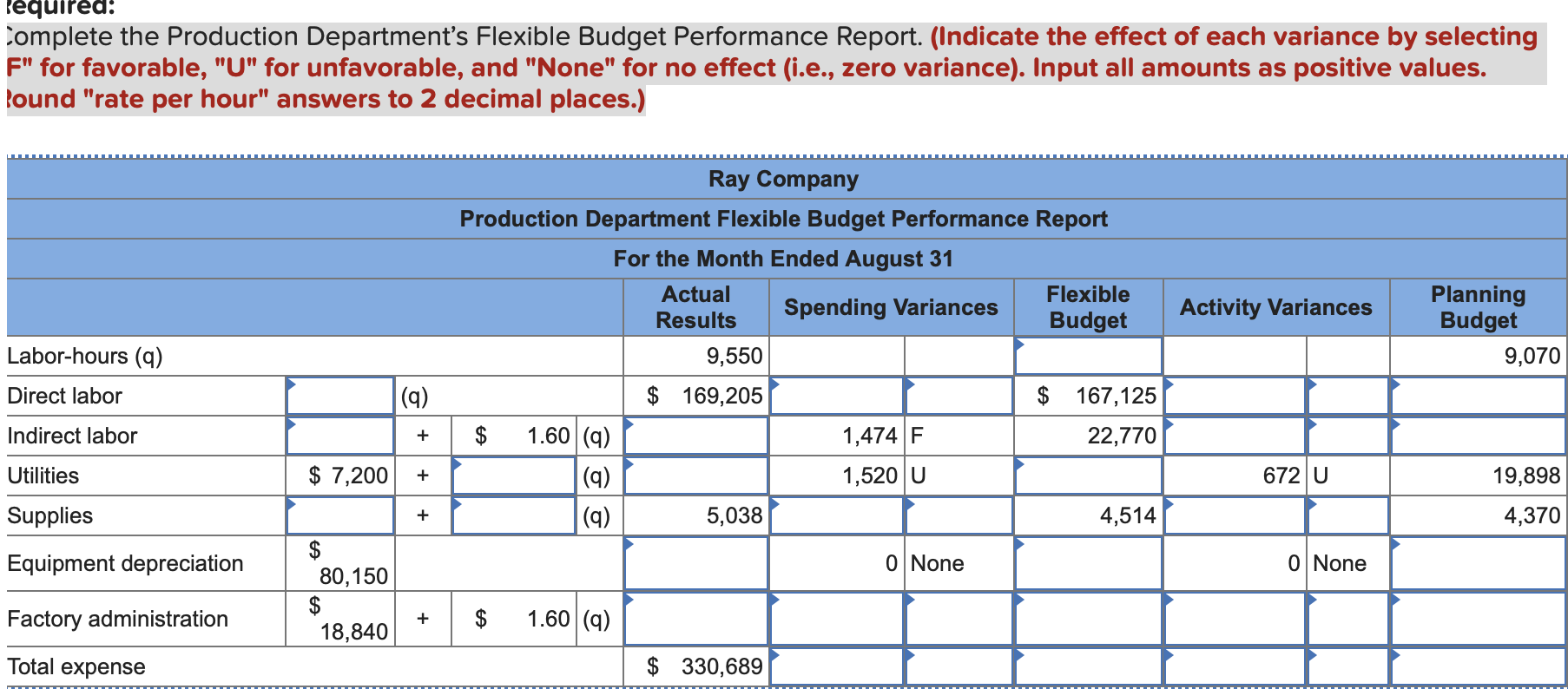Click Equipment depreciation flexible budget input
The image size is (1568, 689).
(1089, 563)
